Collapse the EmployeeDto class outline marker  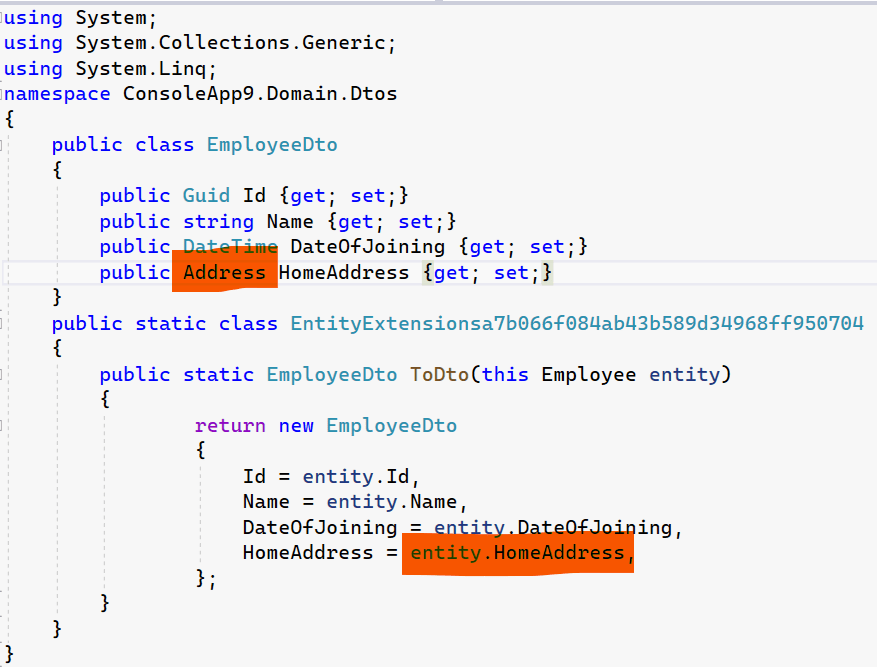click(3, 145)
